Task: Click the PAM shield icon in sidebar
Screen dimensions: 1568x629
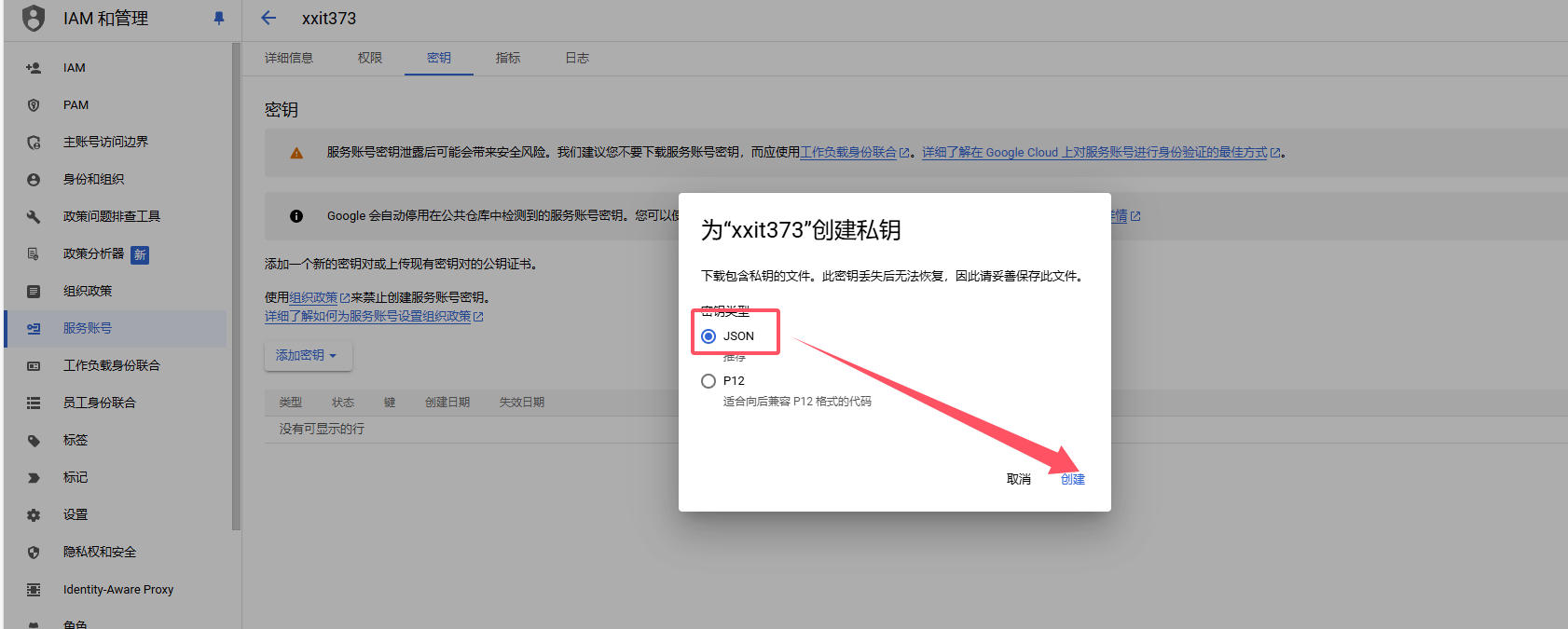Action: [x=34, y=105]
